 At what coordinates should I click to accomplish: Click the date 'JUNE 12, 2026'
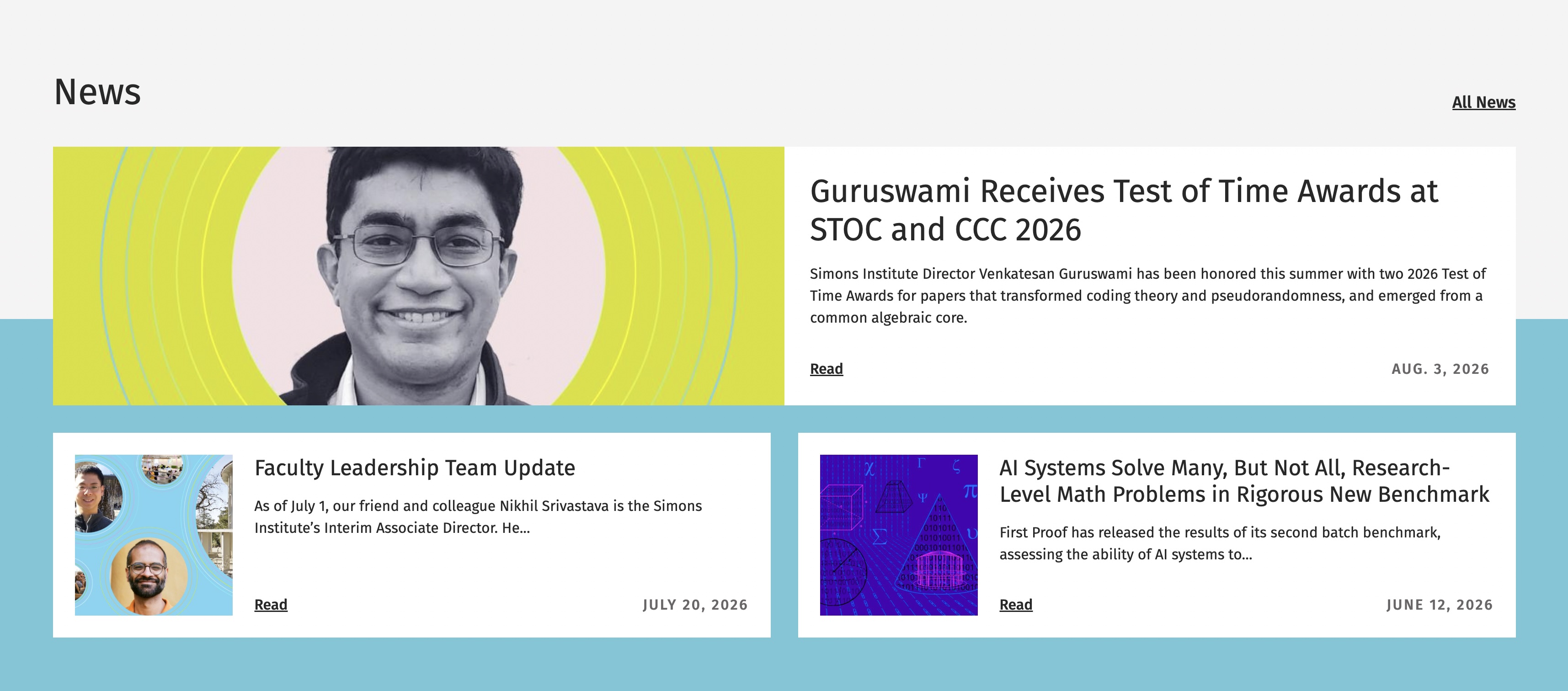coord(1440,605)
